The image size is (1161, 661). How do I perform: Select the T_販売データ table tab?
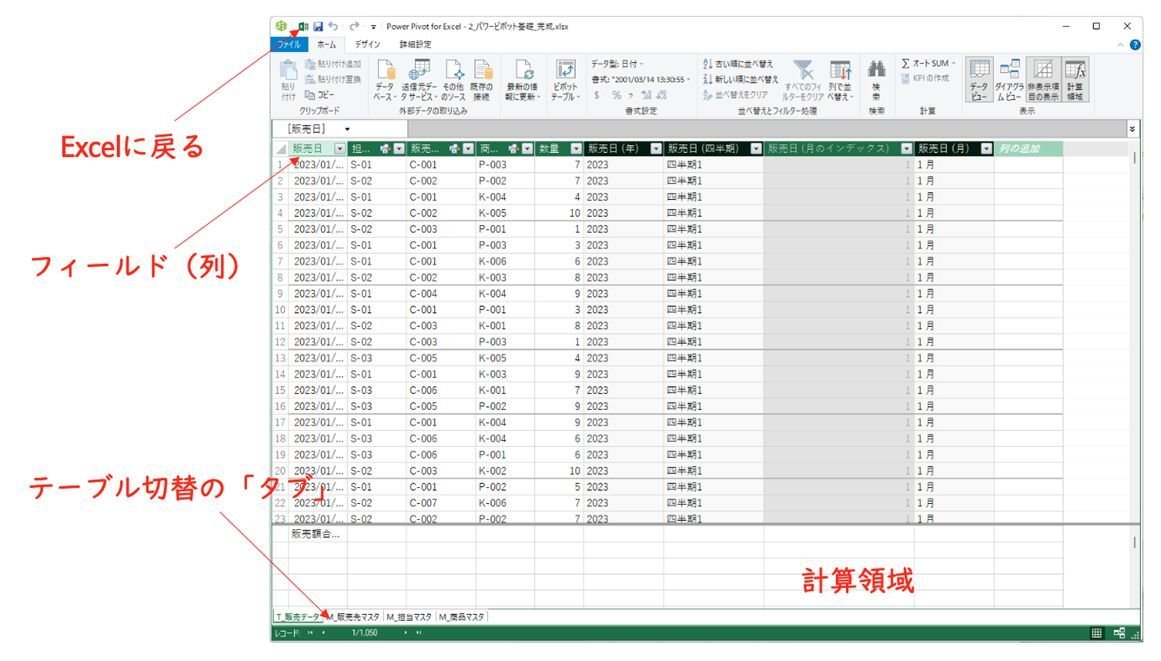[x=298, y=617]
